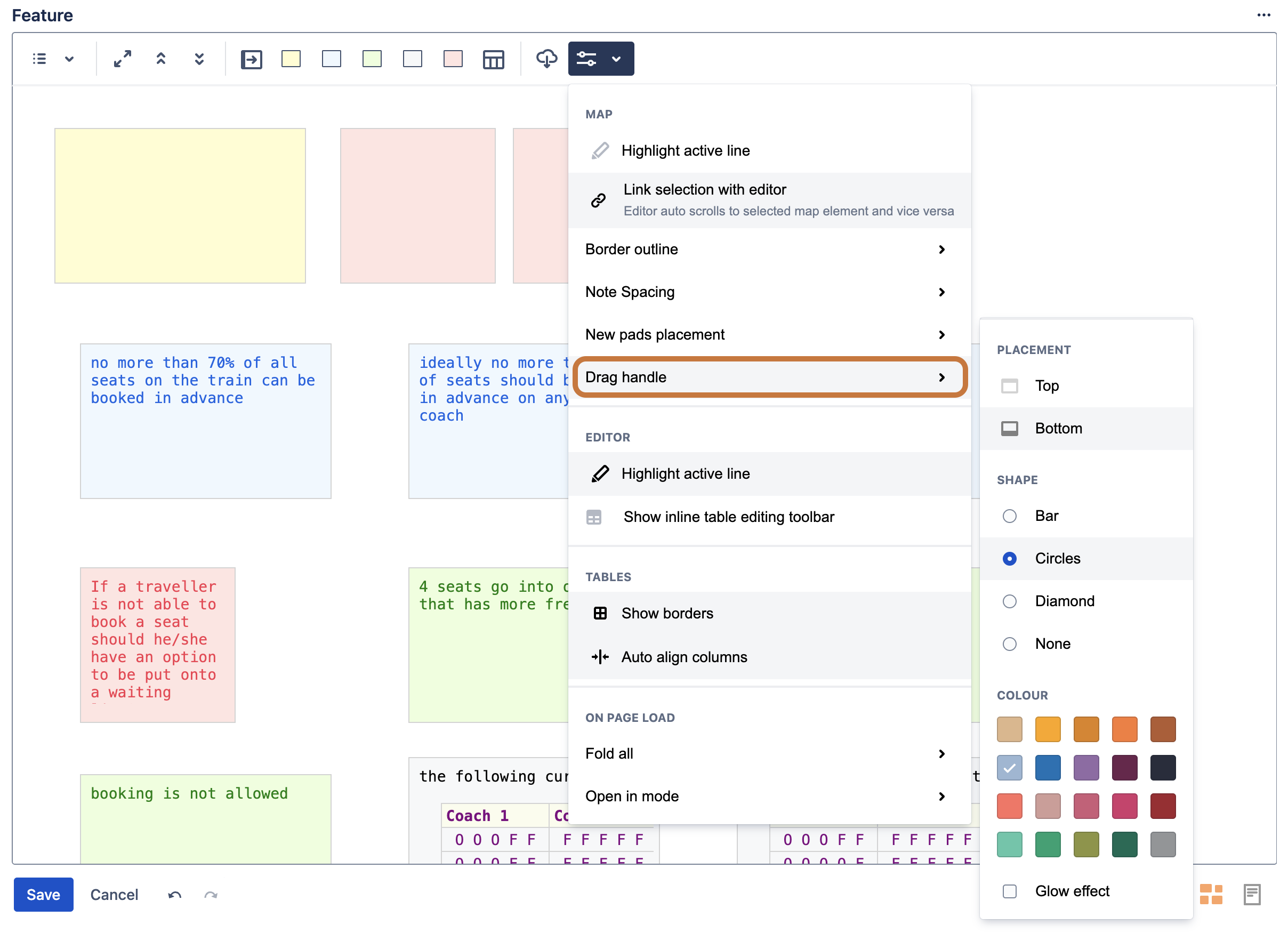Click the expand all double-chevron down icon
Viewport: 1288px width, 933px height.
tap(199, 59)
